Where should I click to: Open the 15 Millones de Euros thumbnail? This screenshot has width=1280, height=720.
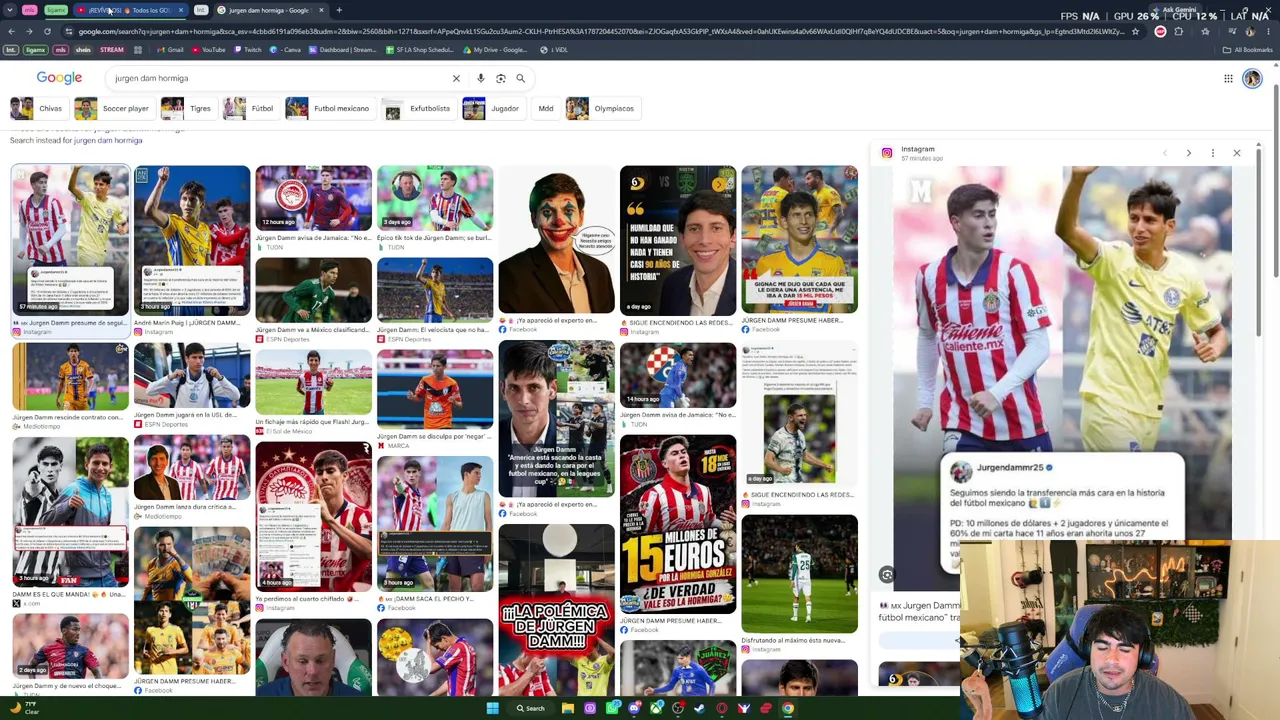tap(678, 525)
